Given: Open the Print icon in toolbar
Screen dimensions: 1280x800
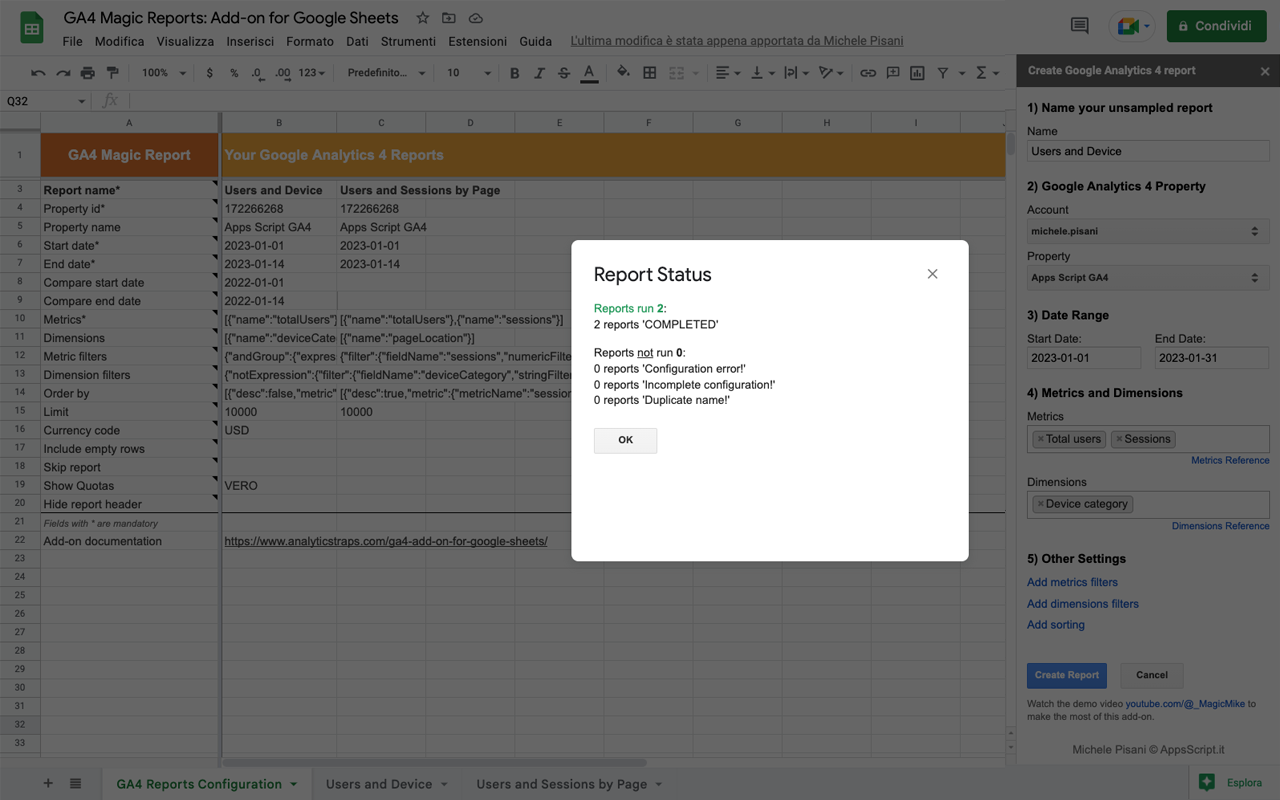Looking at the screenshot, I should pos(86,72).
